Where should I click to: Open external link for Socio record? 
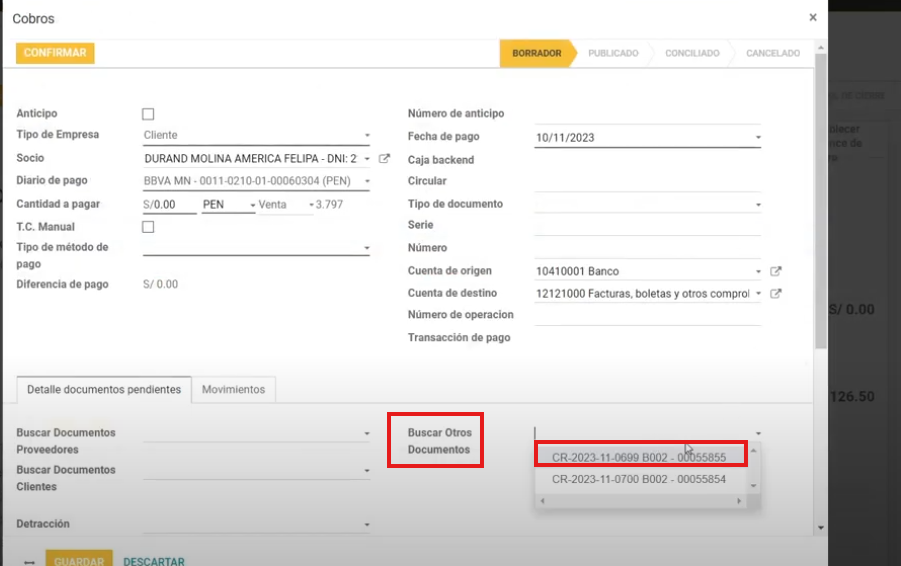384,158
